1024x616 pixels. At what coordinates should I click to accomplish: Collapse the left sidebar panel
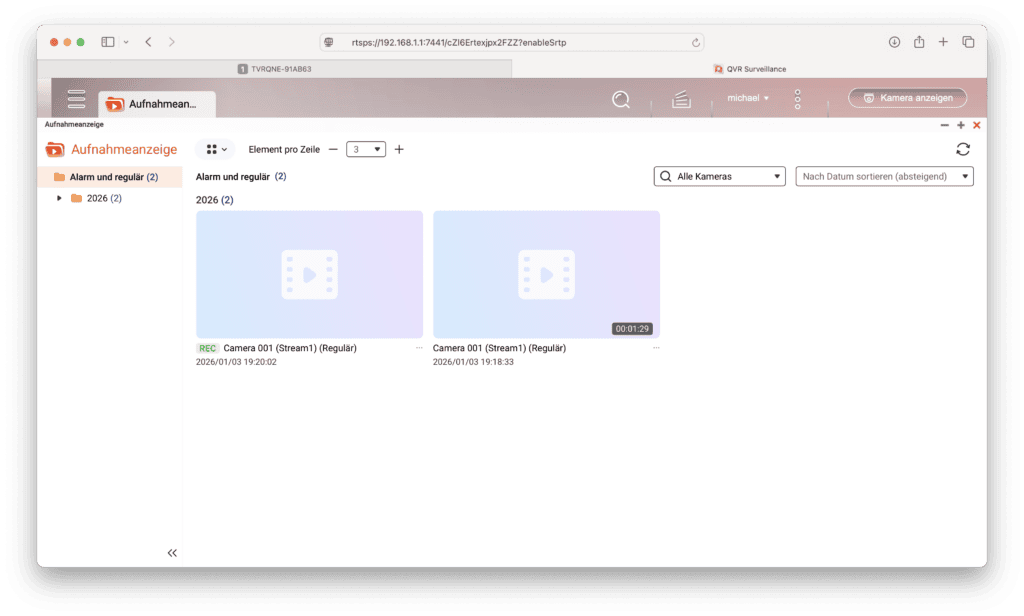tap(172, 552)
